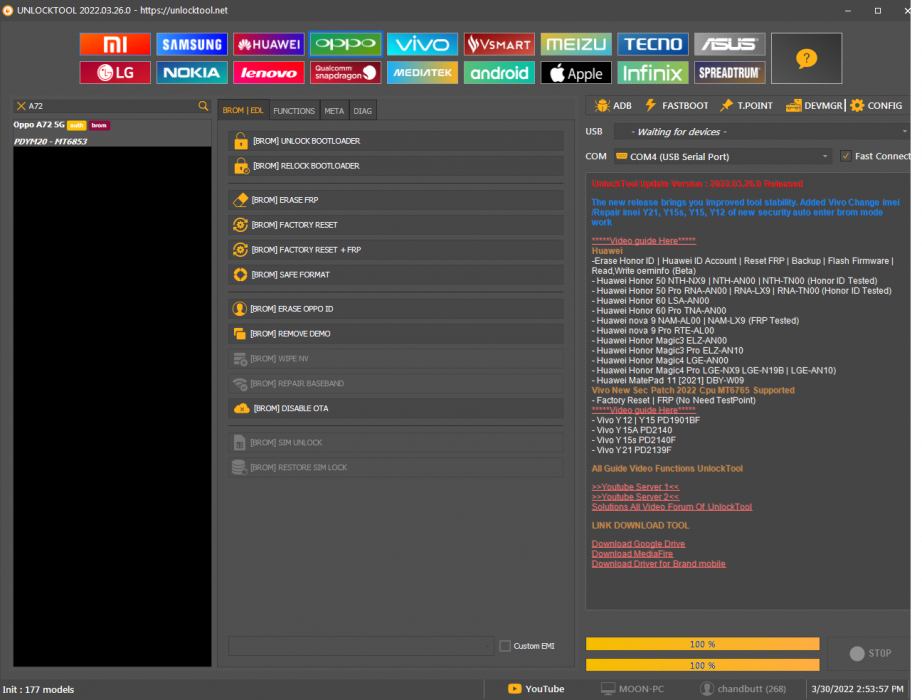Open the T.POINT test point viewer
The image size is (922, 700).
tap(746, 105)
